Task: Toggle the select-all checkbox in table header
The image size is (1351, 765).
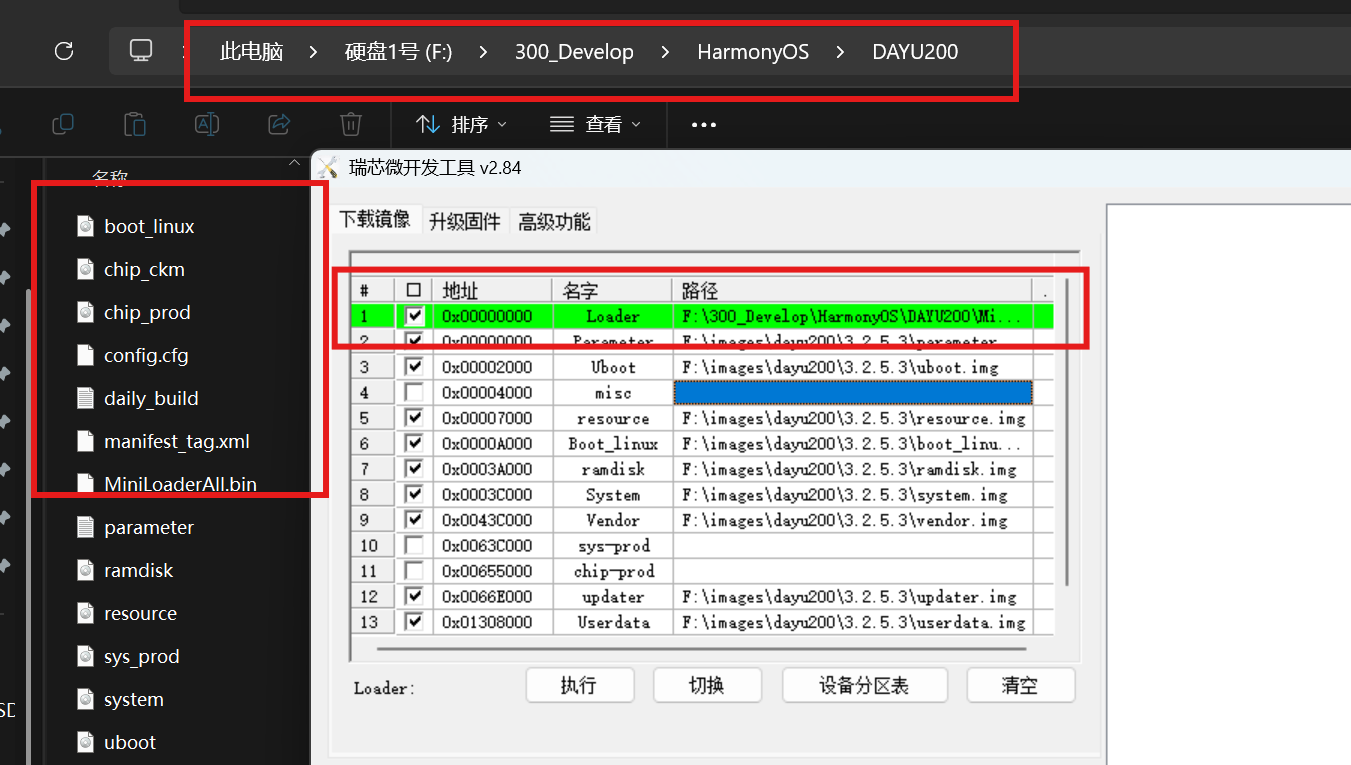Action: [414, 290]
